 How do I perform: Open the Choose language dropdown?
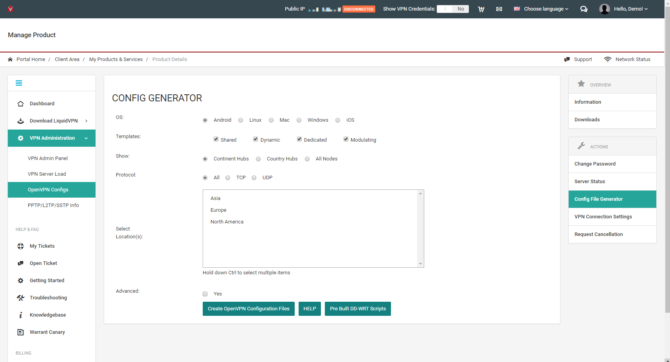pos(546,9)
